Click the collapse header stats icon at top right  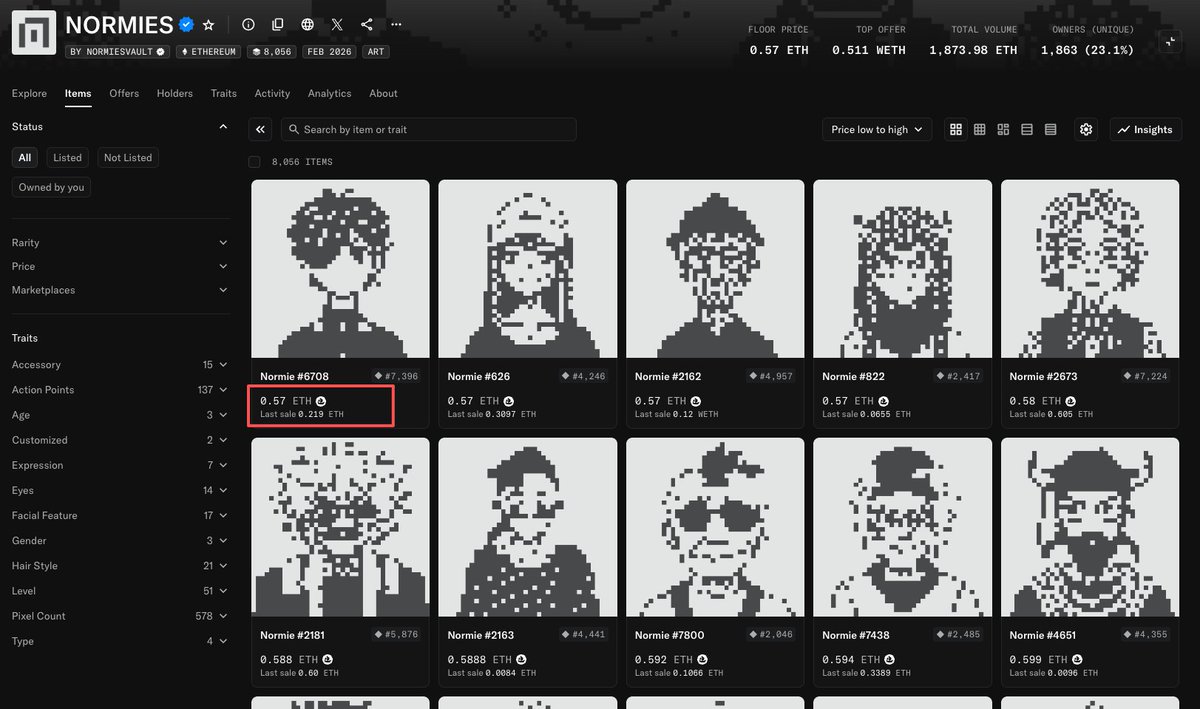[1171, 41]
